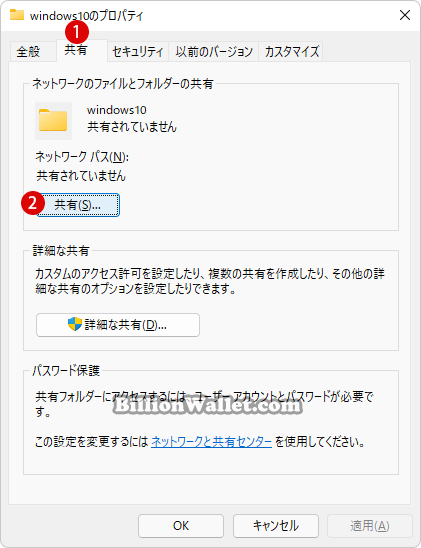Click the 共有(S)... button

pyautogui.click(x=78, y=205)
